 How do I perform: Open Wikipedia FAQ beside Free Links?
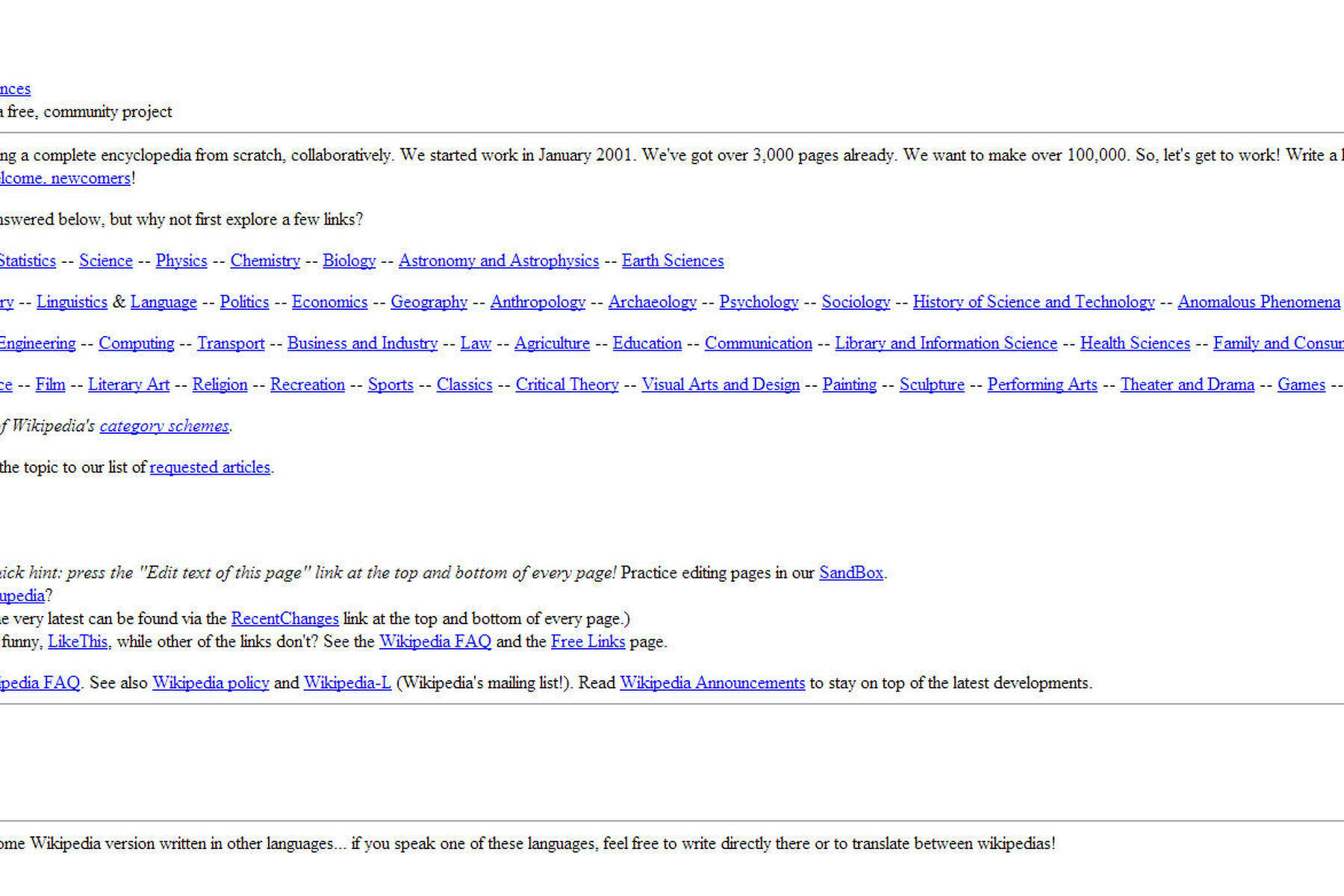pyautogui.click(x=435, y=641)
